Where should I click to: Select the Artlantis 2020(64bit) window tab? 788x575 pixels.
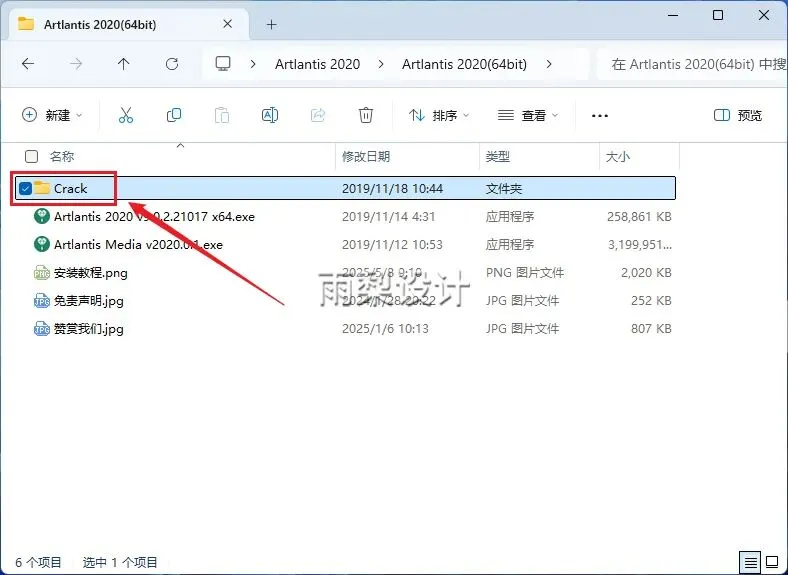click(129, 24)
